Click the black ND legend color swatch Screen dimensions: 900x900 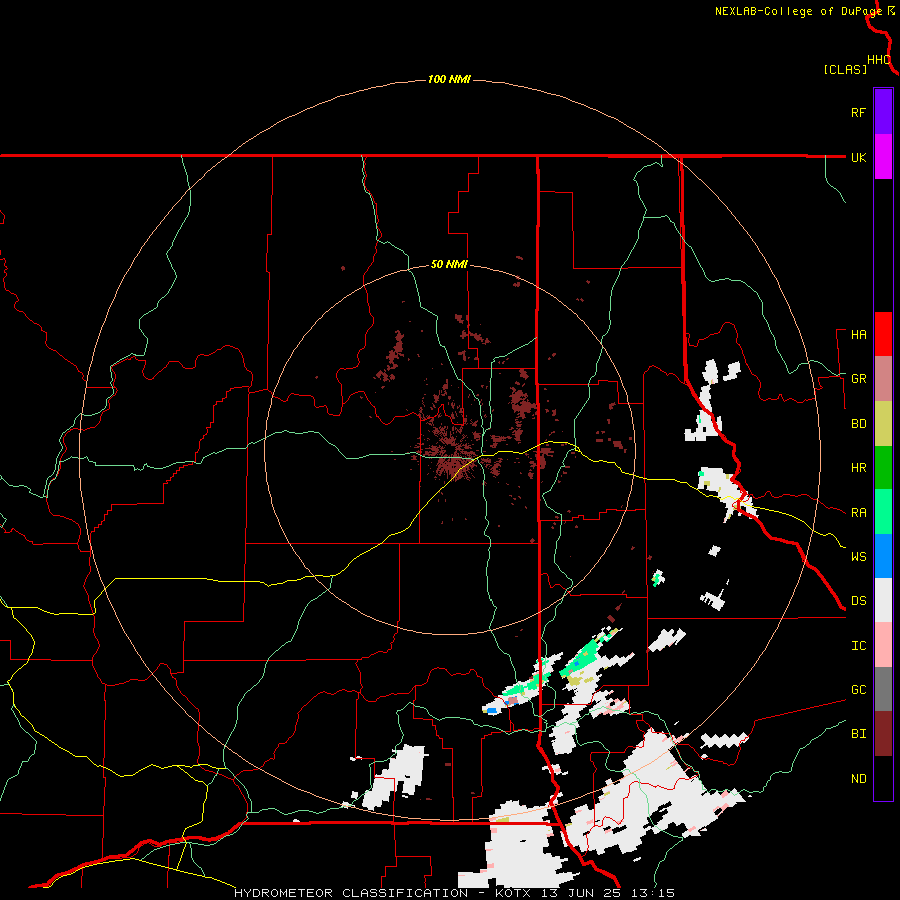(x=883, y=778)
